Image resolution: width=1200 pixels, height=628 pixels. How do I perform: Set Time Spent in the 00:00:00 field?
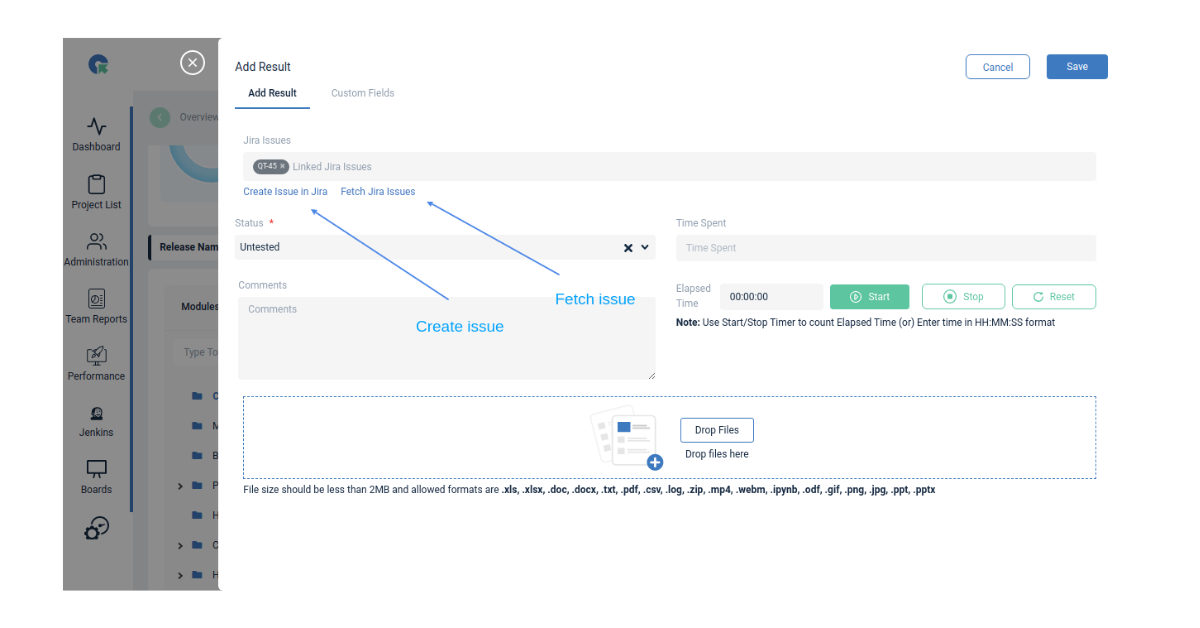click(770, 296)
